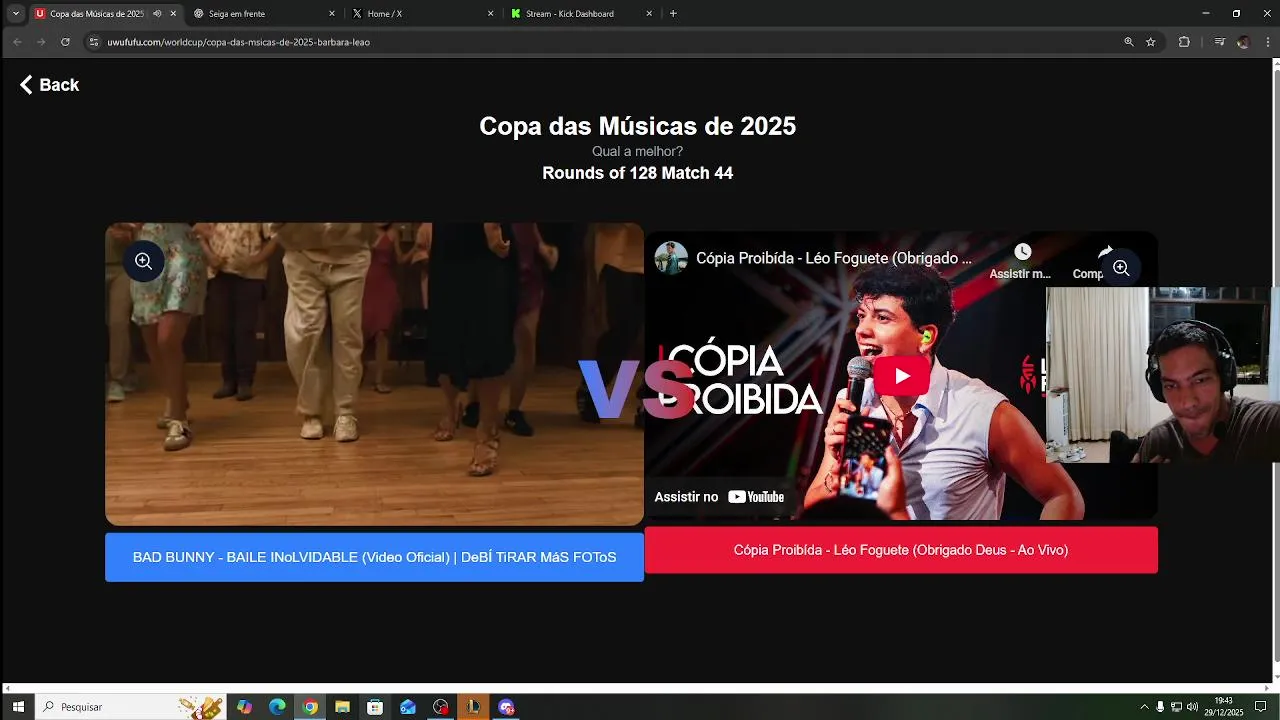Open the media controls playlist icon
This screenshot has width=1280, height=720.
1220,42
